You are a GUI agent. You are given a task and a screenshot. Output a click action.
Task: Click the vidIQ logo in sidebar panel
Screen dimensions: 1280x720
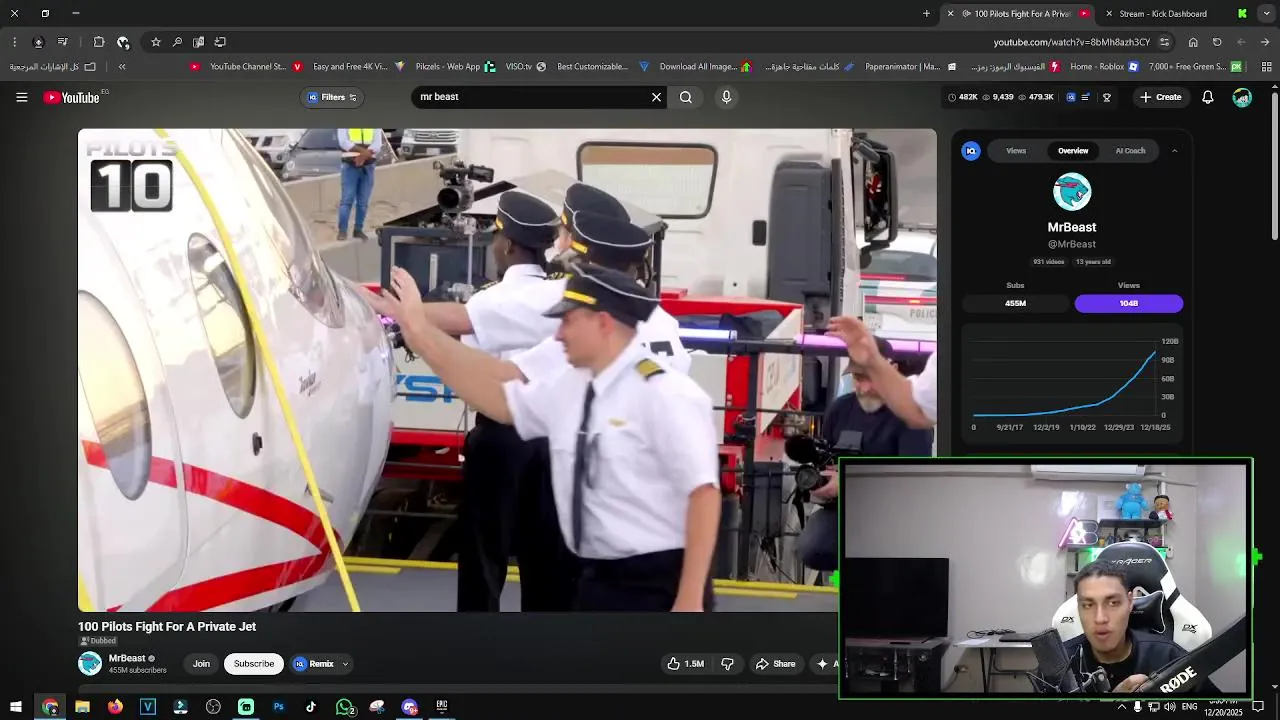click(970, 151)
